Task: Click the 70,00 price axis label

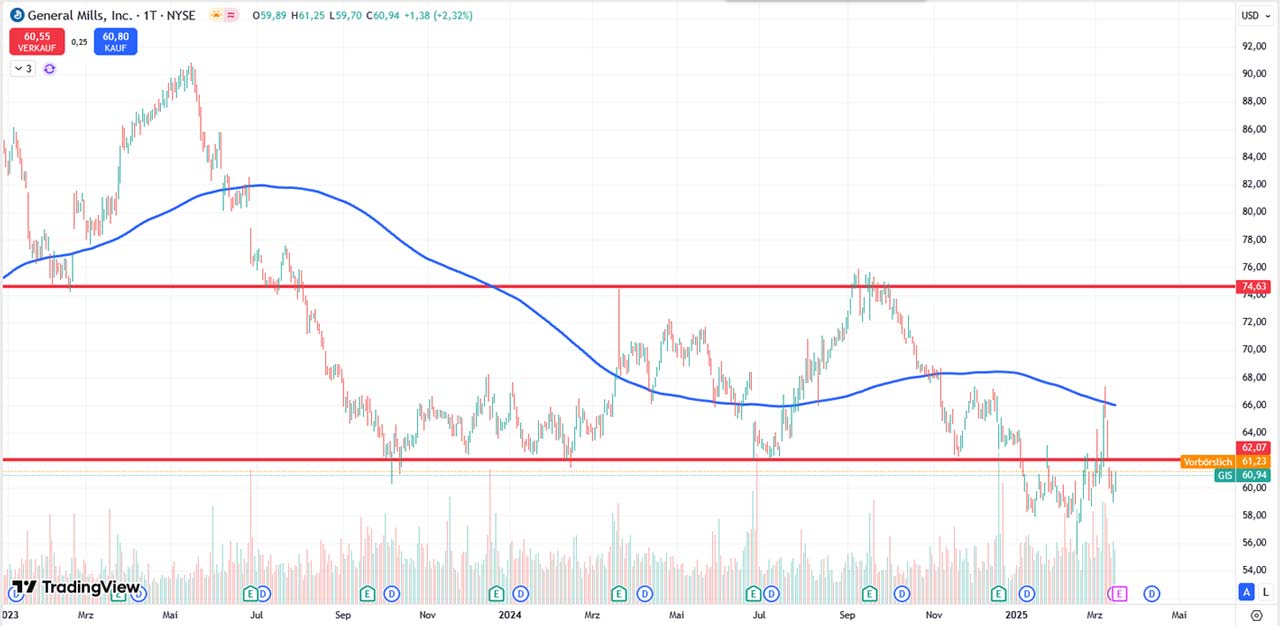Action: point(1253,349)
